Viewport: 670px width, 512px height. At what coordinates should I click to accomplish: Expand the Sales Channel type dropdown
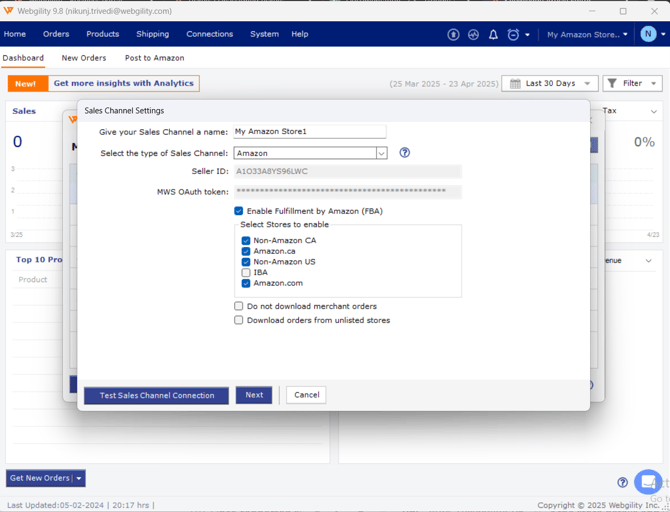[381, 153]
